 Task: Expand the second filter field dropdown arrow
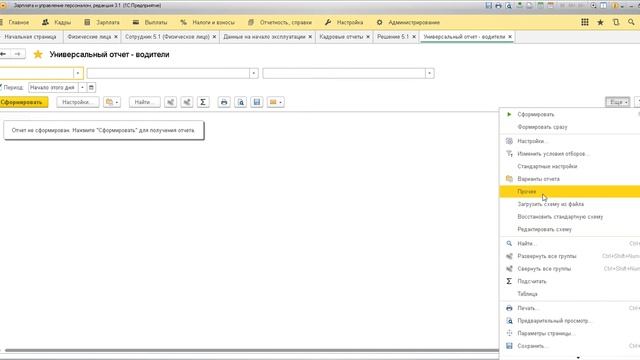[253, 73]
